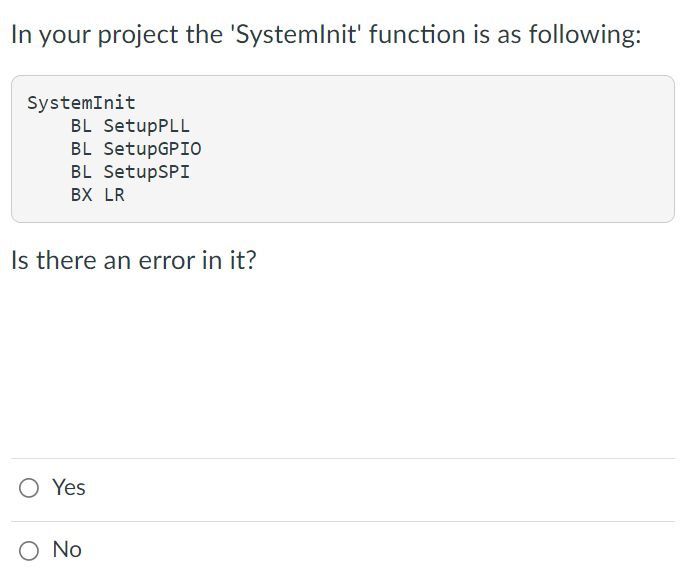
Task: Click the BX LR code line
Action: pos(98,195)
